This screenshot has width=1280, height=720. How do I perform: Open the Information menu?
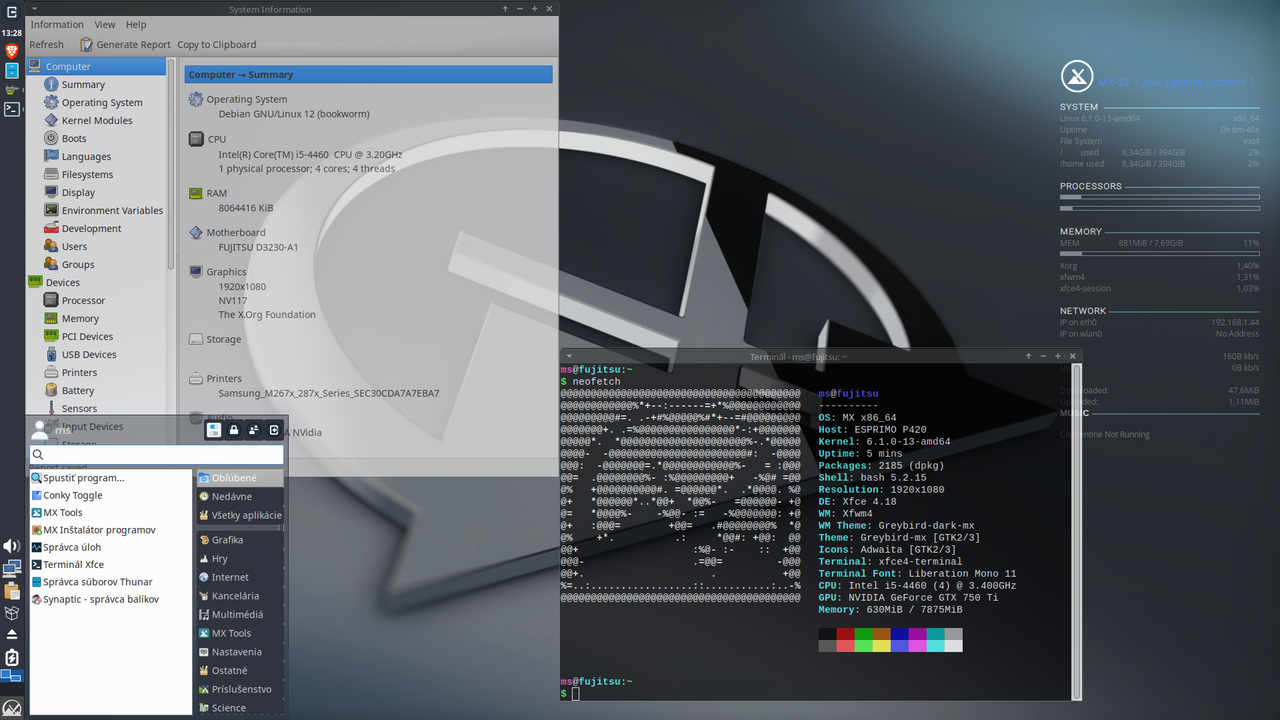[x=57, y=25]
